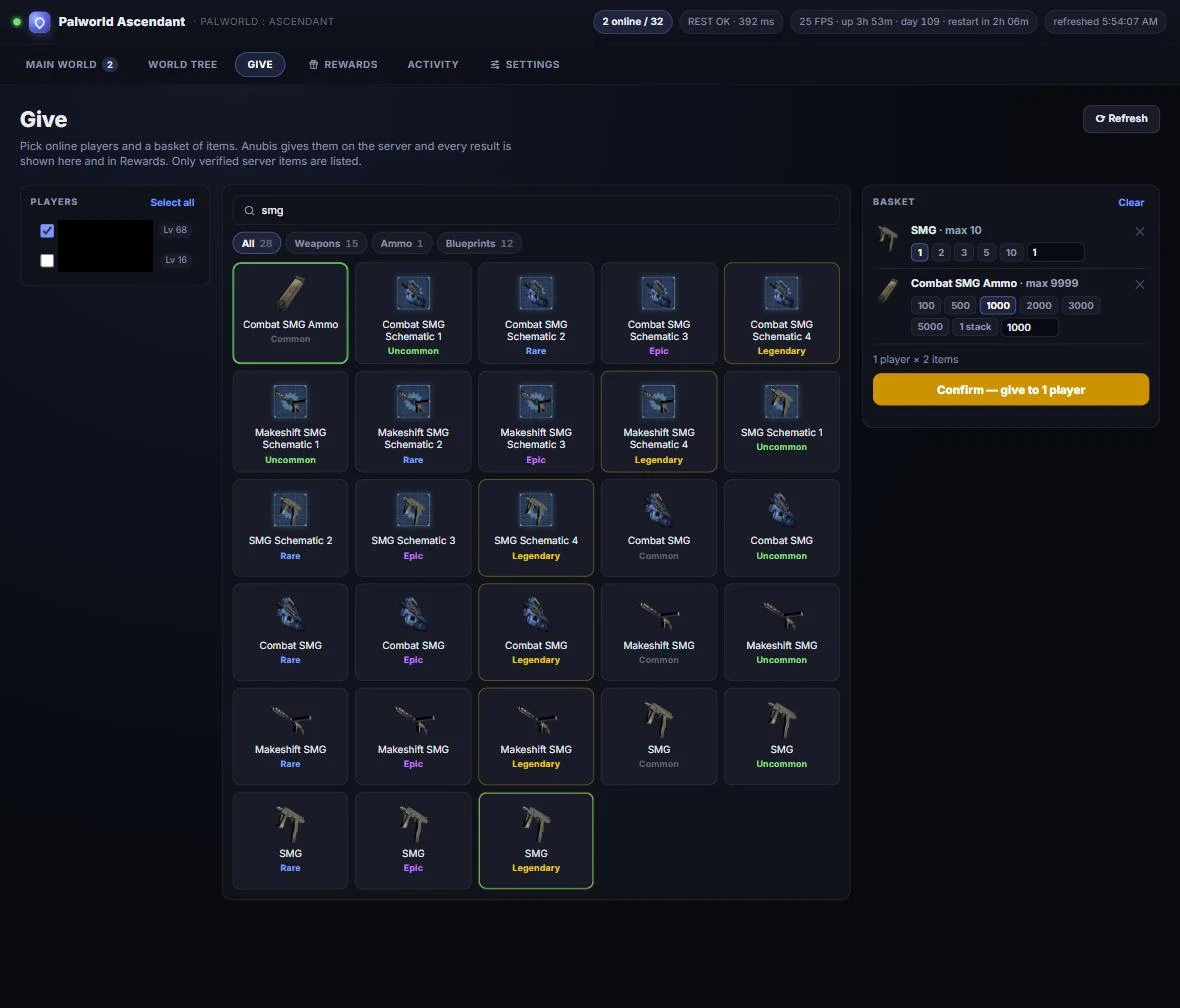The image size is (1180, 1008).
Task: Select the Combat SMG Ammo item card
Action: (290, 313)
